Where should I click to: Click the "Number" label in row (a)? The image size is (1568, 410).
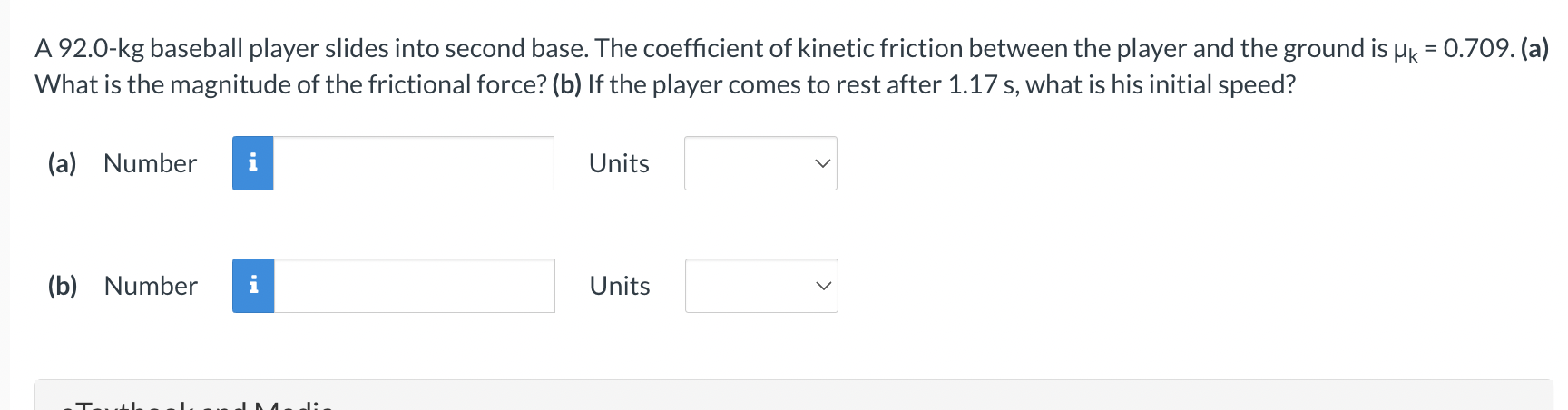click(150, 163)
